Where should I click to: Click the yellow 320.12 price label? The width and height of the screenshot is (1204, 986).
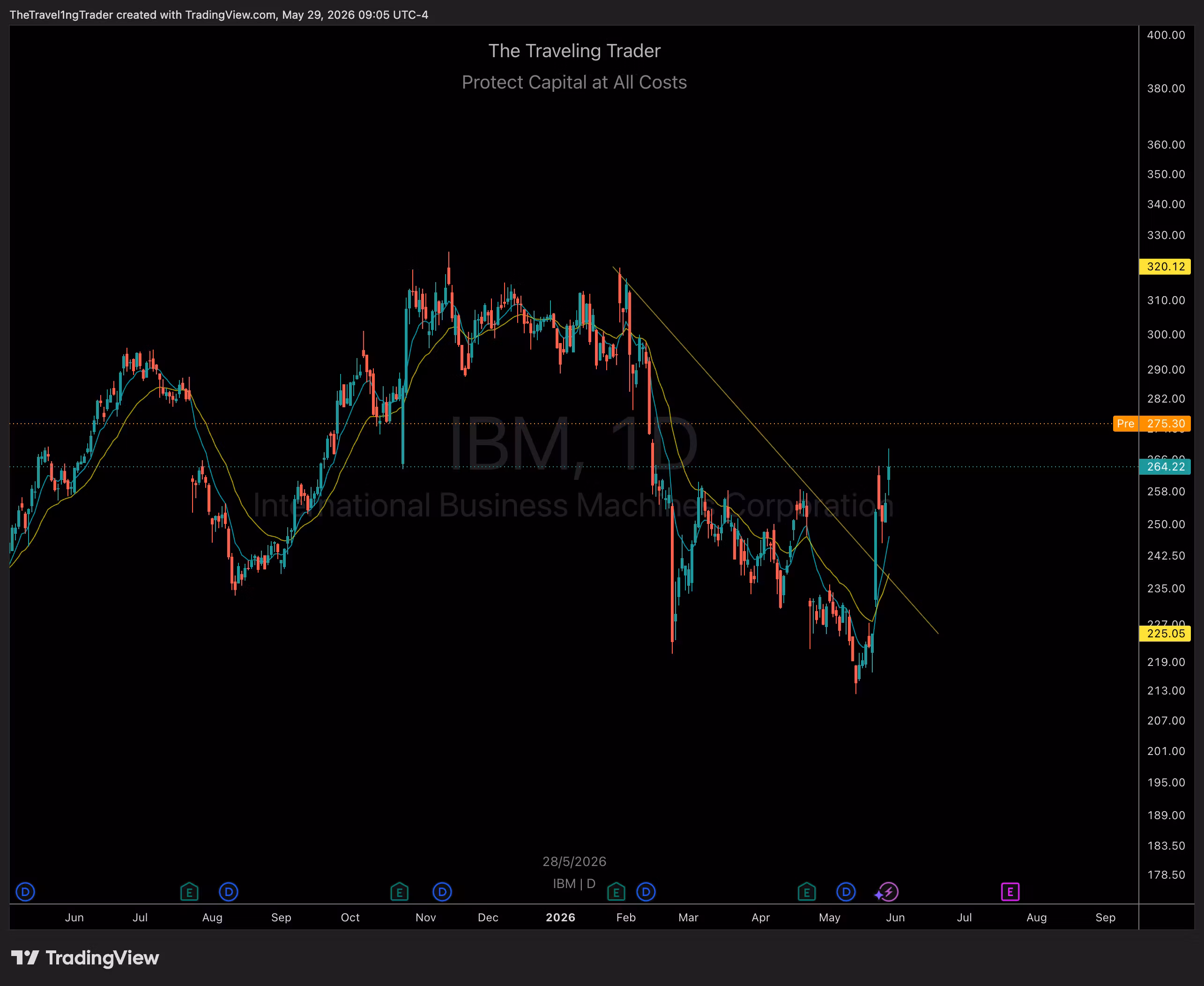(x=1165, y=266)
